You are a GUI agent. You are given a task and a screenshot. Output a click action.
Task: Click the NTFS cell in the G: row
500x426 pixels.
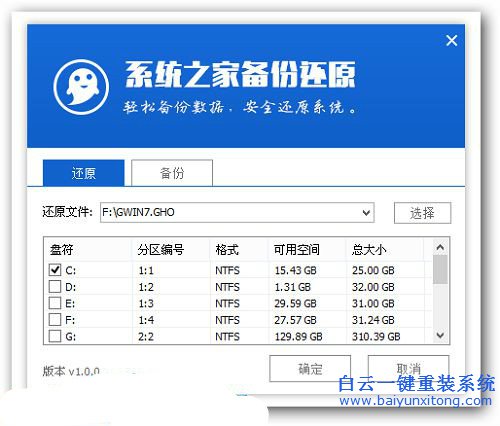click(x=227, y=336)
